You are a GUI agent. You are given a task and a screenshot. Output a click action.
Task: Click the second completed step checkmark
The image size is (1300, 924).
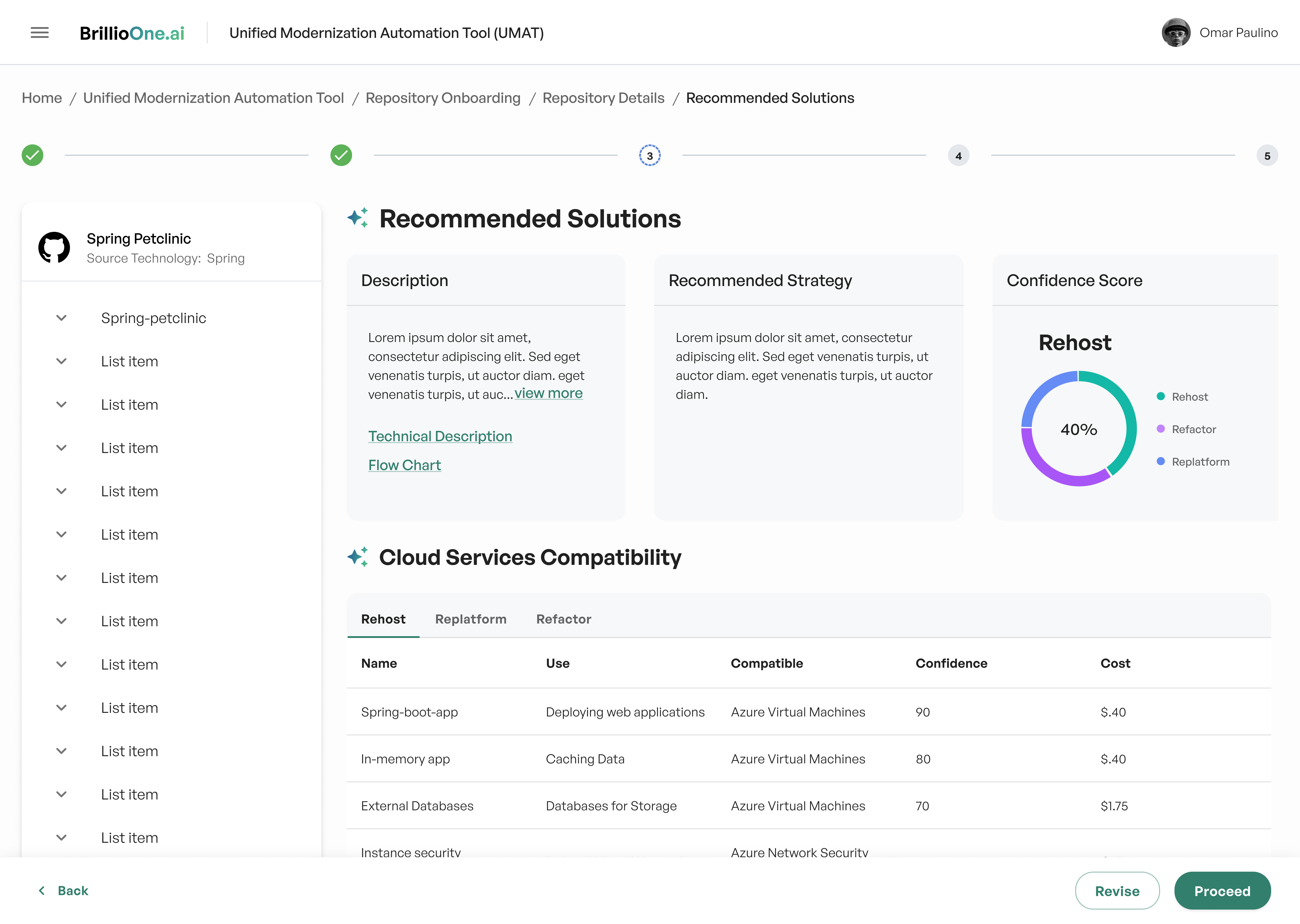tap(341, 155)
